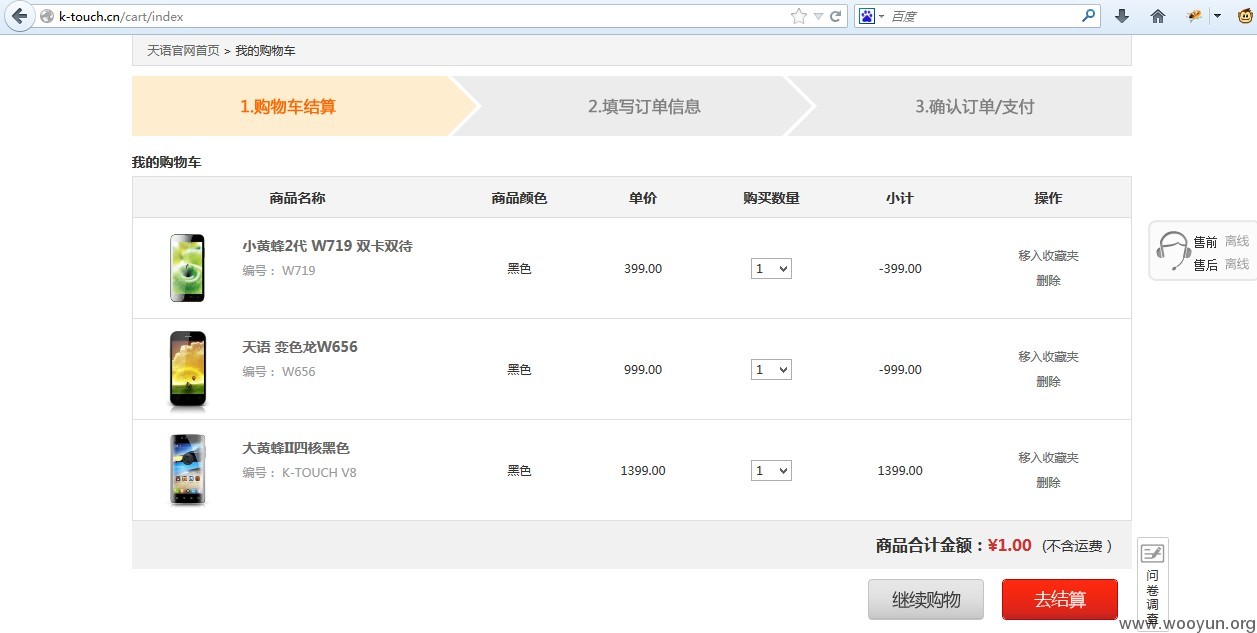Click the 购买数量 column header
This screenshot has width=1257, height=633.
pyautogui.click(x=771, y=198)
